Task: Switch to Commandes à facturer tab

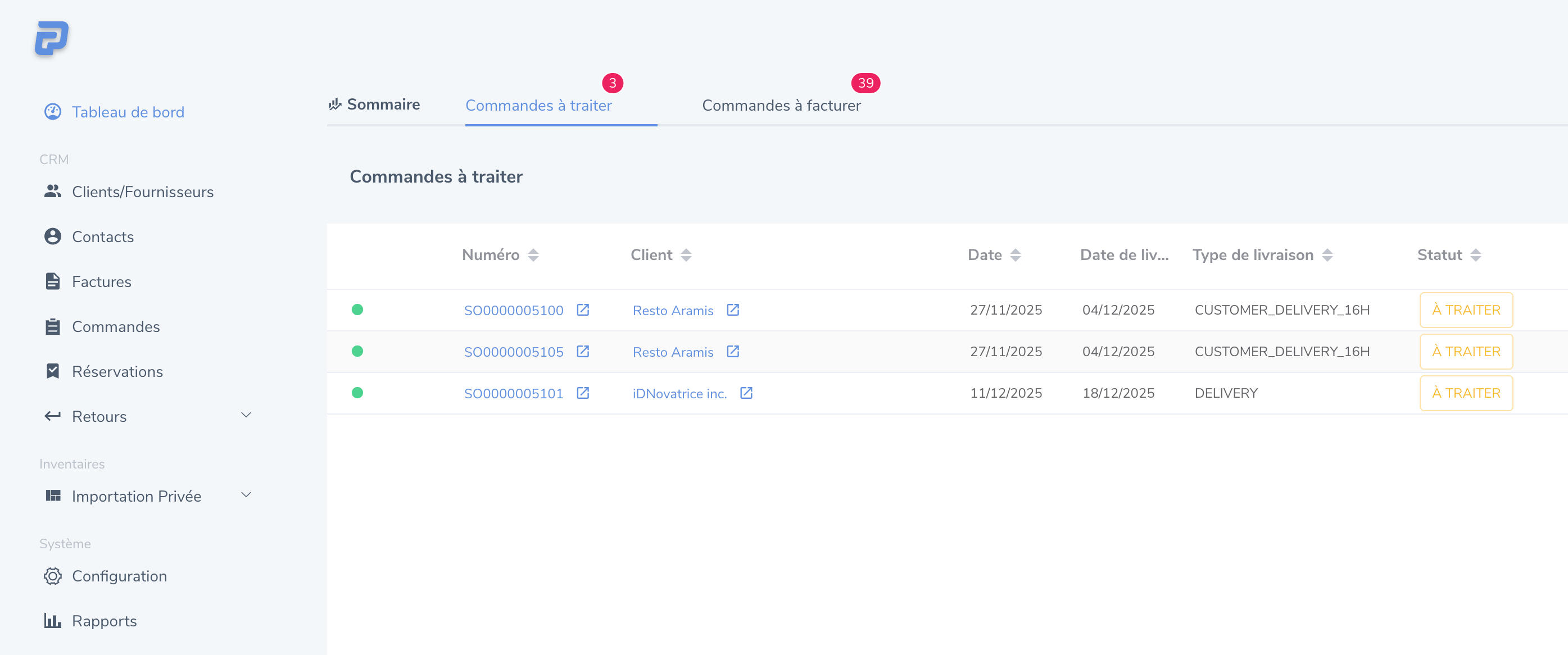Action: coord(781,106)
